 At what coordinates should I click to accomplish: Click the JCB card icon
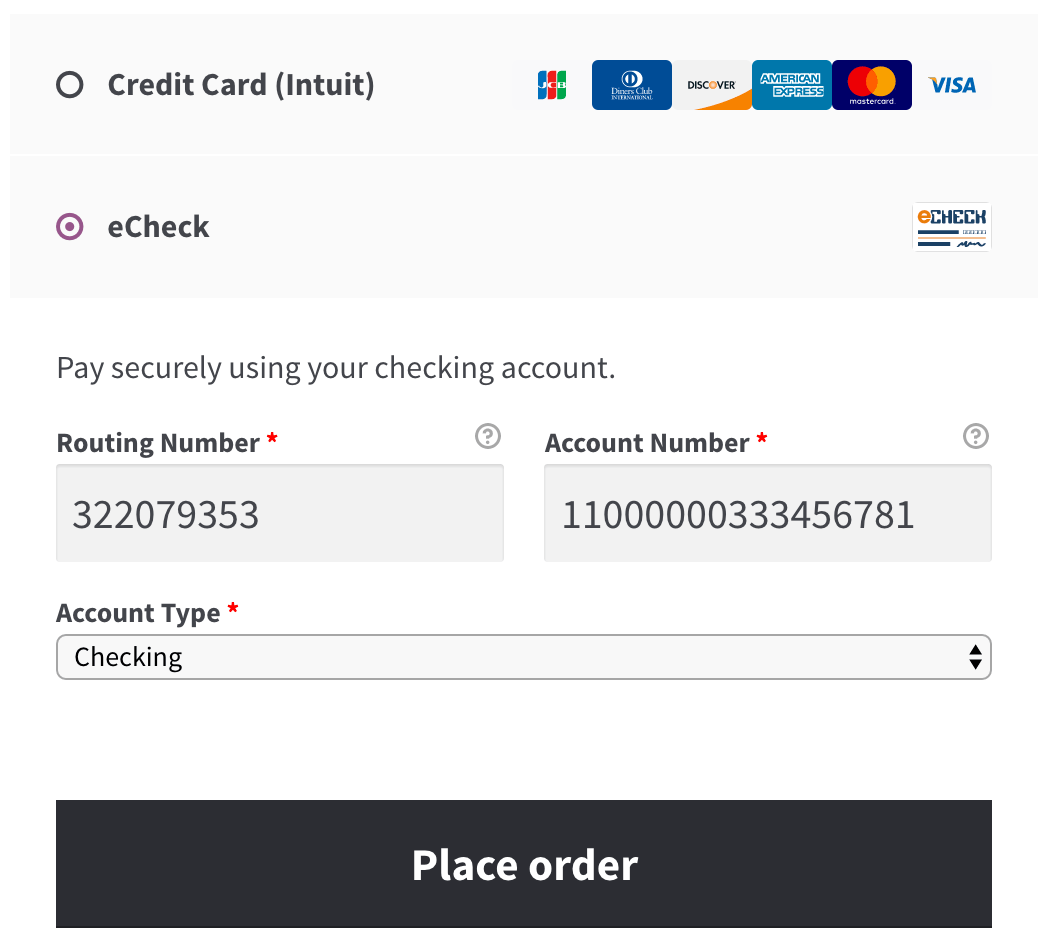click(551, 85)
